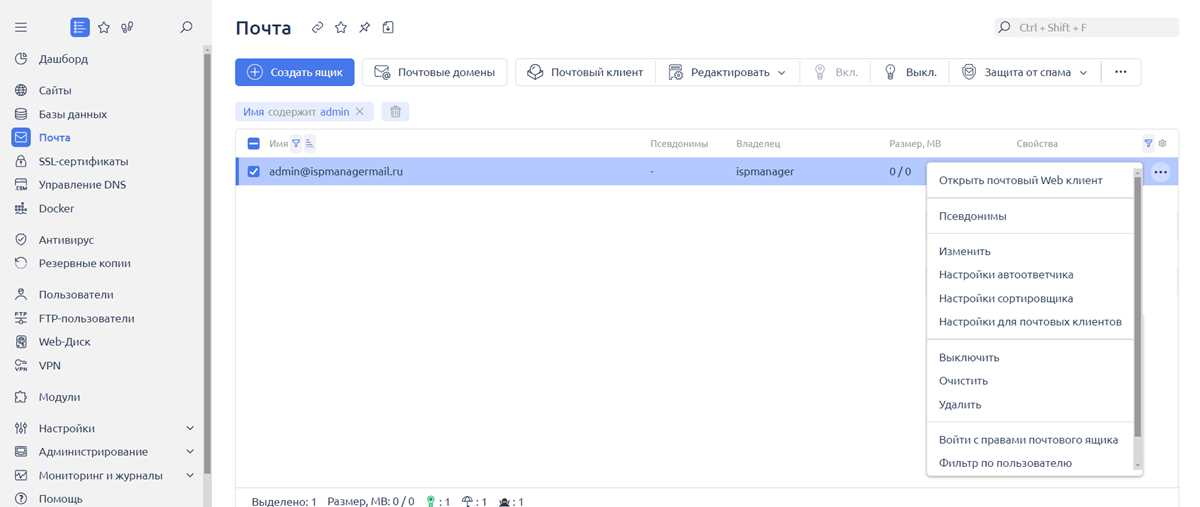Choose Открыть почтовый Web клиент
Viewport: 1200px width, 507px height.
pyautogui.click(x=1020, y=181)
